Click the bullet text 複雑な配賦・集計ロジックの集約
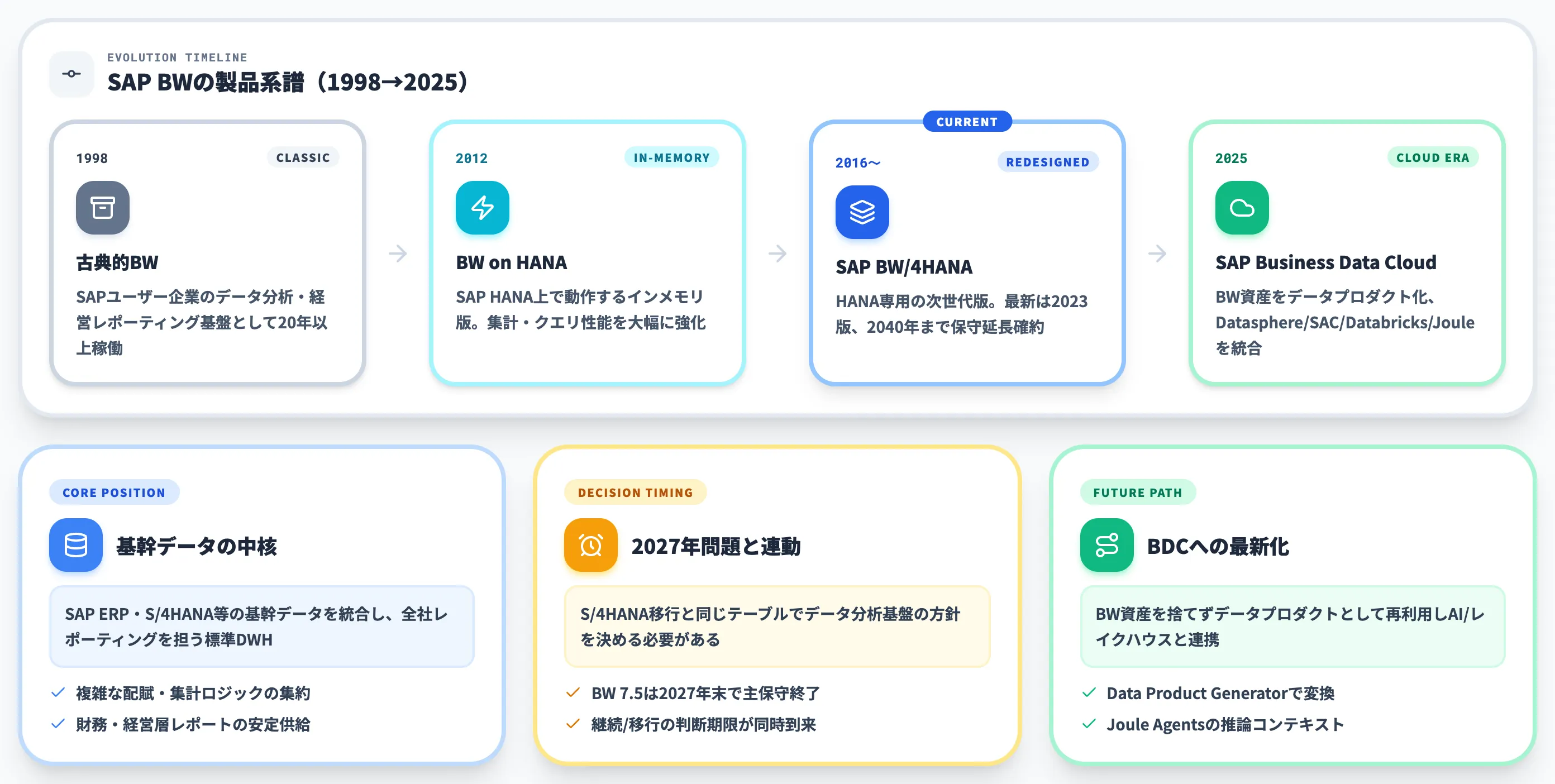 [193, 693]
